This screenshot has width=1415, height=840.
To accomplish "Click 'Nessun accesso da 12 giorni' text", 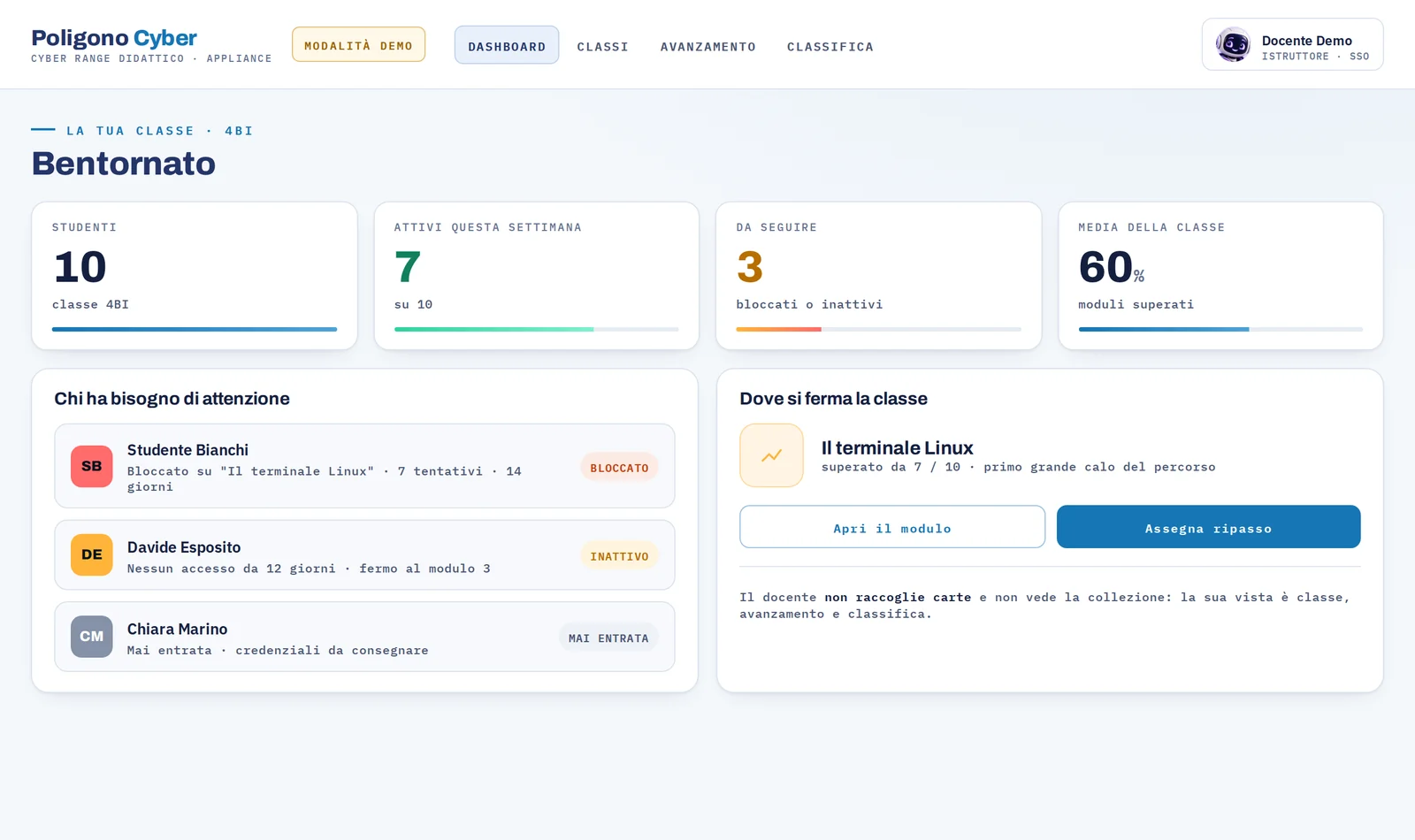I will pyautogui.click(x=231, y=569).
